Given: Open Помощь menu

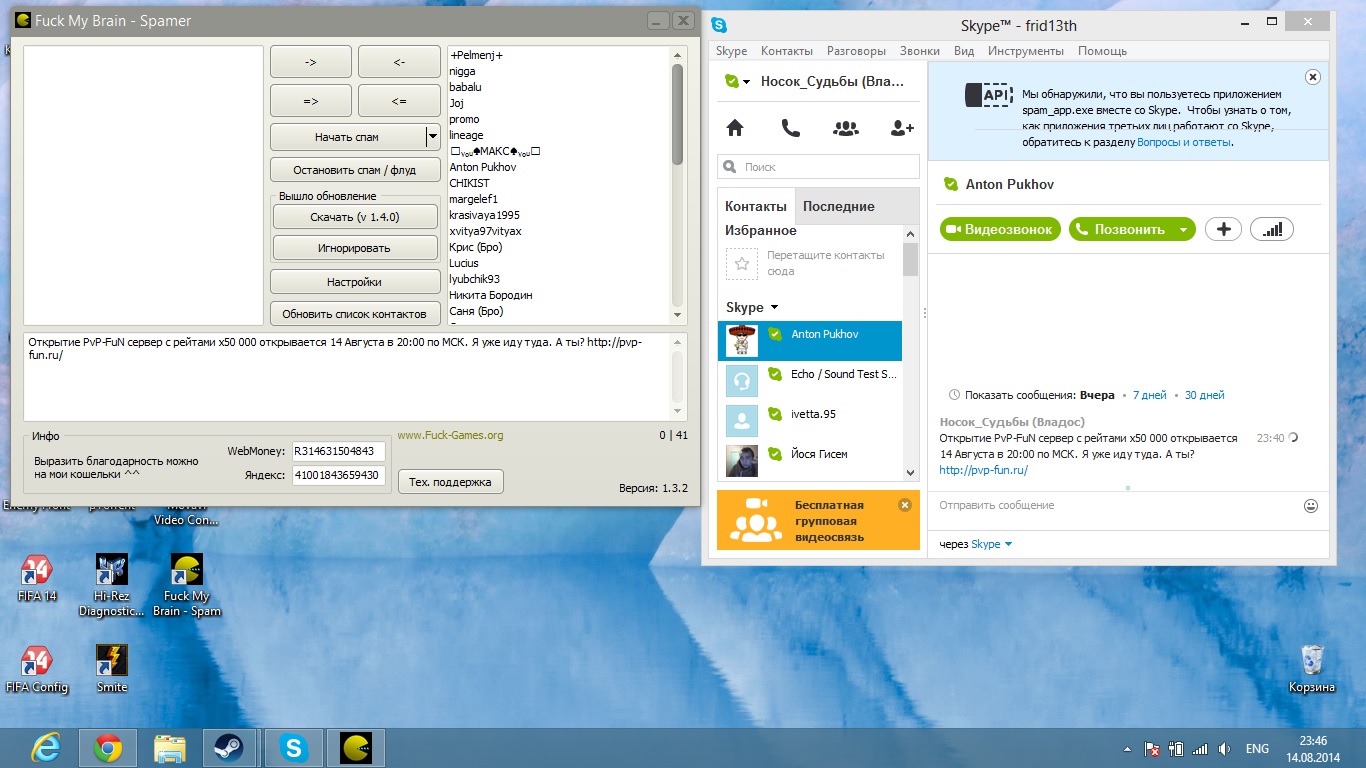Looking at the screenshot, I should 1102,51.
